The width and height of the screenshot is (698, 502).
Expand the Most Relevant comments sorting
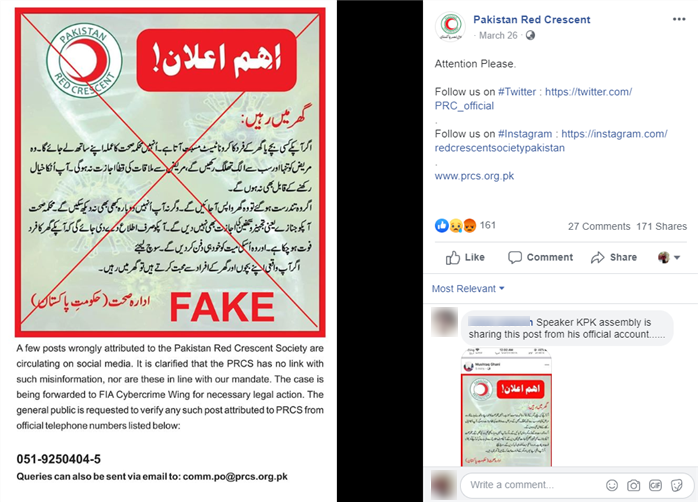468,288
